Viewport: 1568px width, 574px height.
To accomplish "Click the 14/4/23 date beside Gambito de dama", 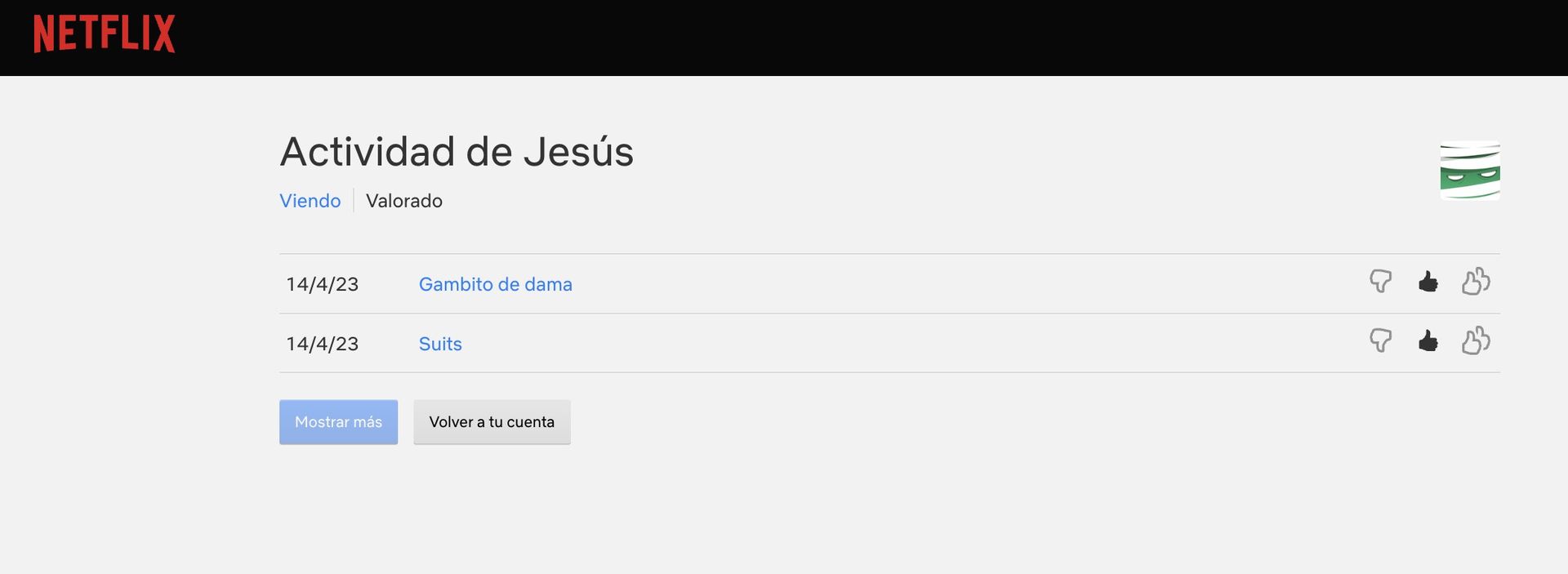I will point(323,284).
